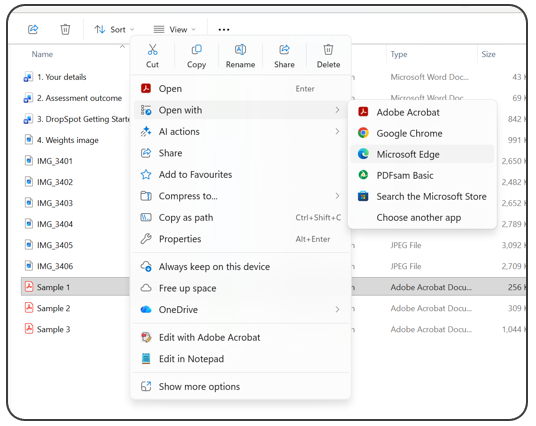Screen dimensions: 536x426
Task: Click the PDFsam Basic green icon
Action: pyautogui.click(x=363, y=175)
